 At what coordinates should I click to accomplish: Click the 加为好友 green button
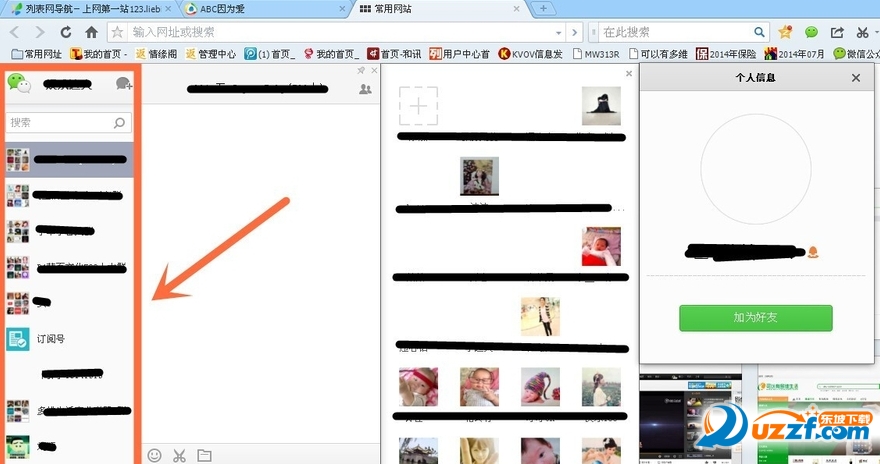(755, 318)
